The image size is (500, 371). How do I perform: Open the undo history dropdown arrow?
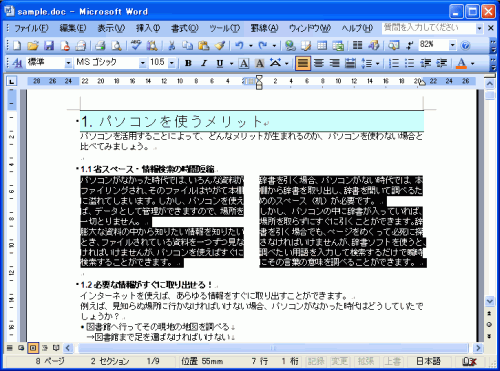tap(251, 46)
